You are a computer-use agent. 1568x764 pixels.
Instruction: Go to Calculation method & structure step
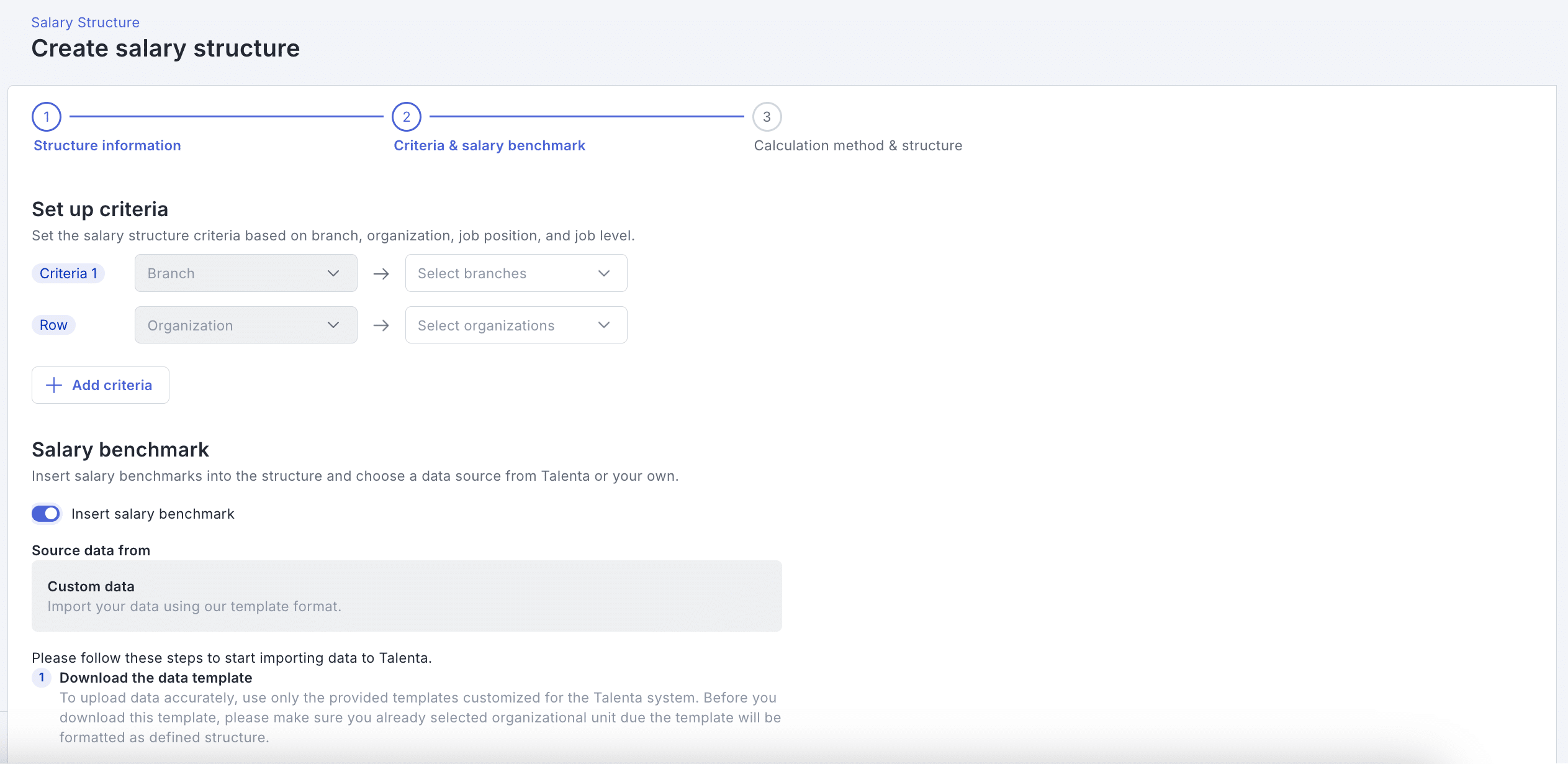point(858,145)
